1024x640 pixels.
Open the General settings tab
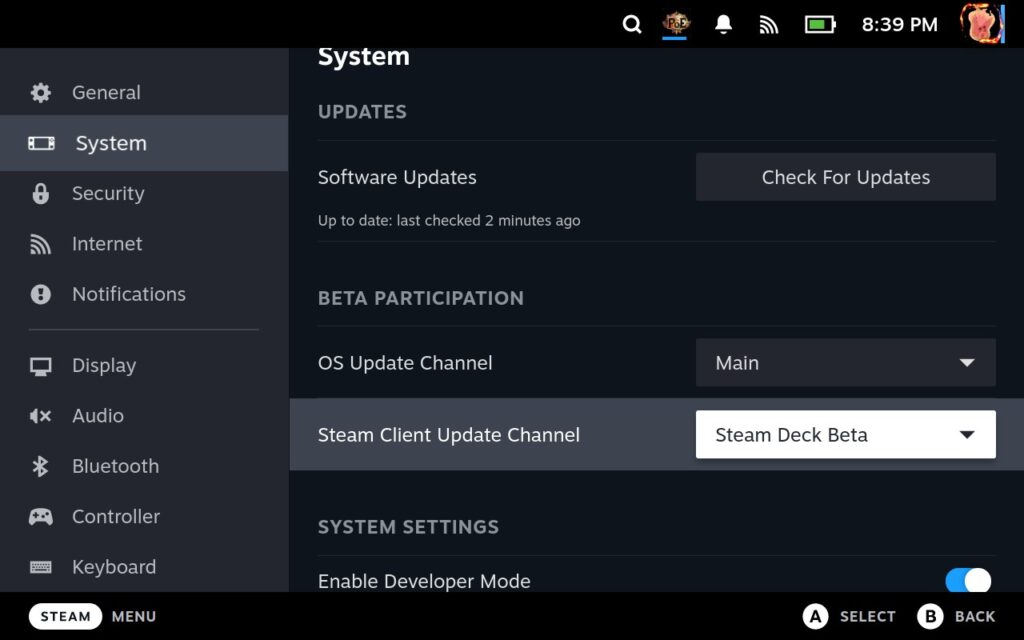click(144, 93)
